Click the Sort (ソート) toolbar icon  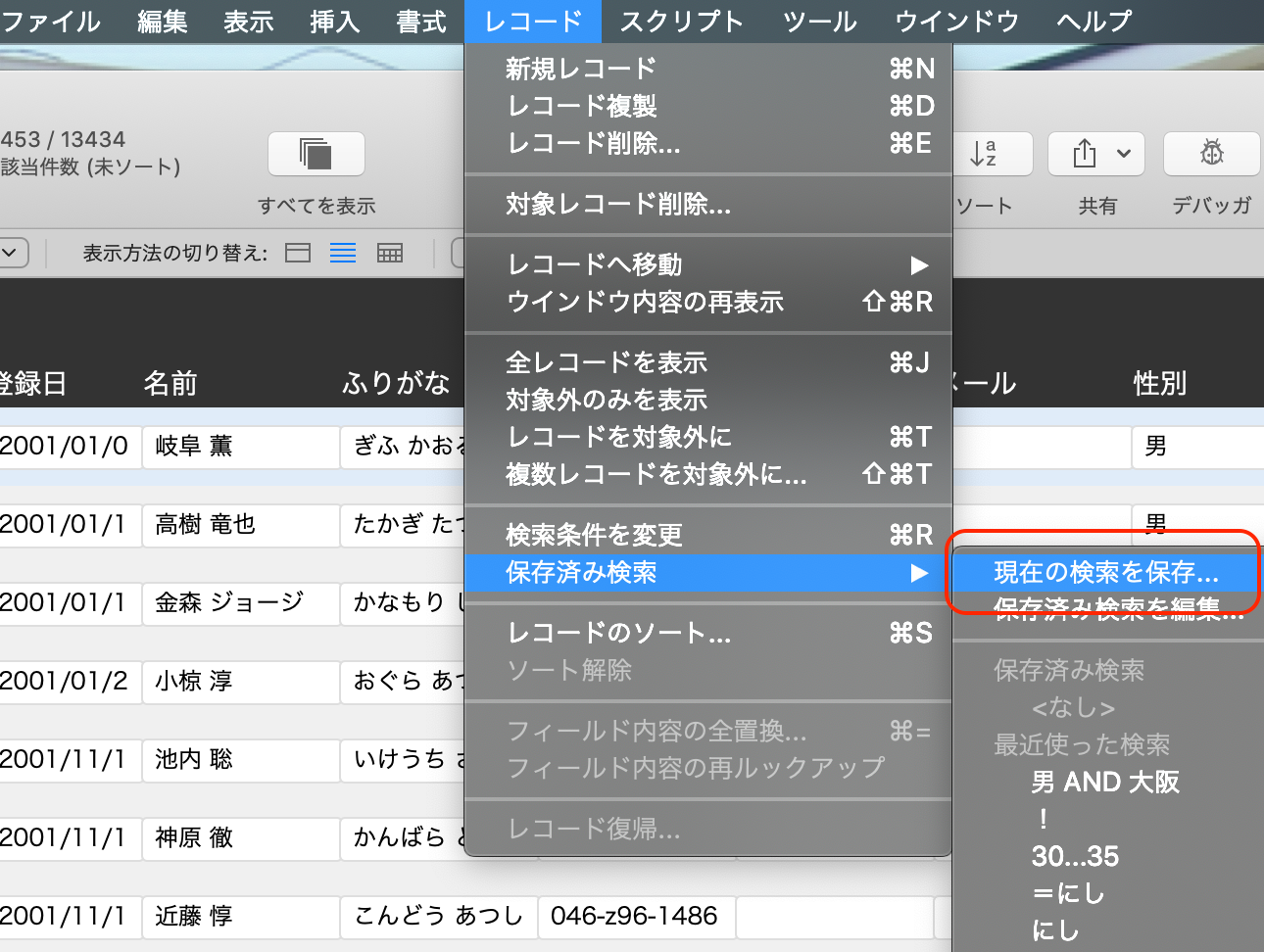point(990,154)
